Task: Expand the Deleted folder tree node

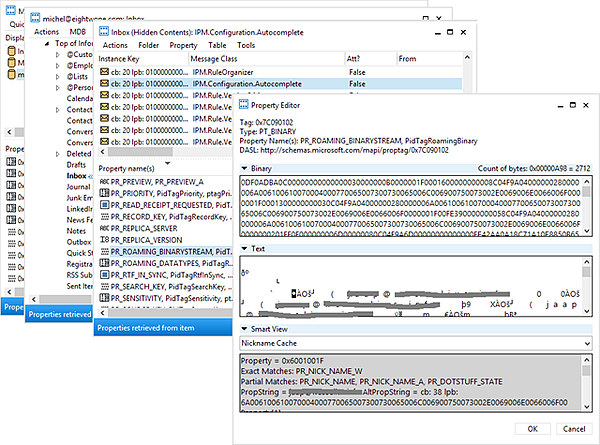Action: [x=57, y=154]
